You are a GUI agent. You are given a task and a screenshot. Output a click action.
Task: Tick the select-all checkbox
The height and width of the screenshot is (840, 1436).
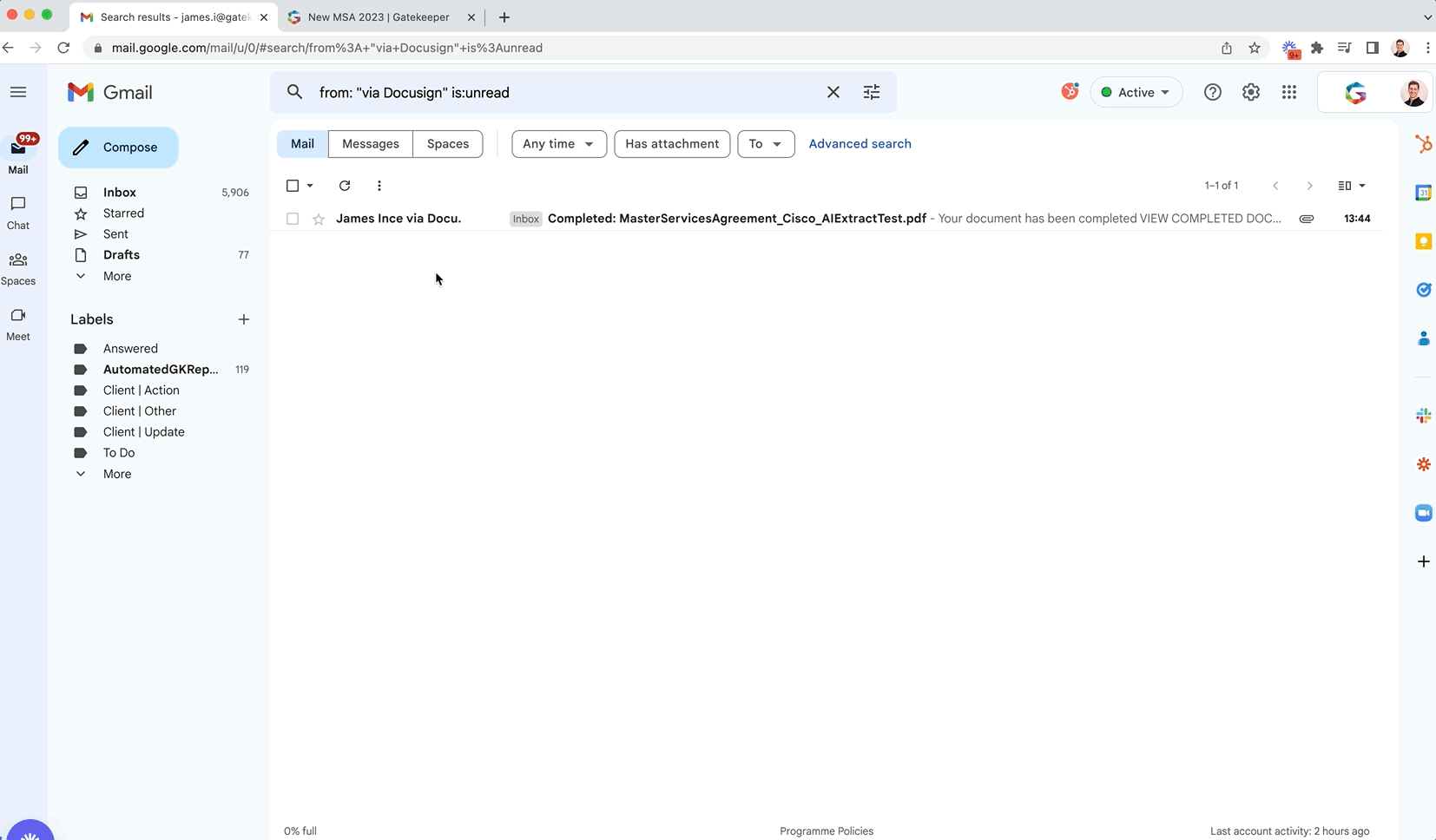(293, 186)
